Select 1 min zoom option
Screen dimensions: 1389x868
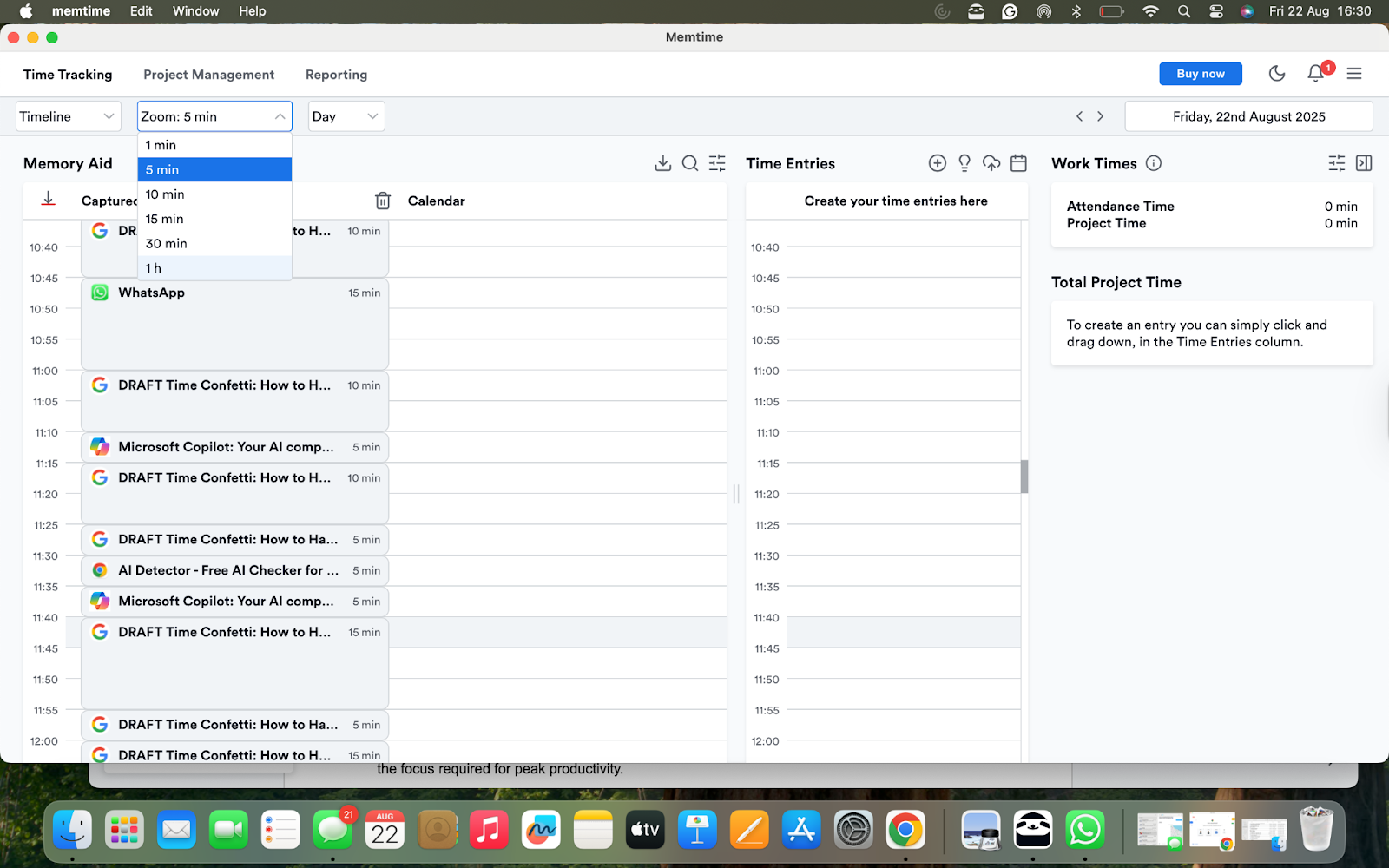(214, 145)
